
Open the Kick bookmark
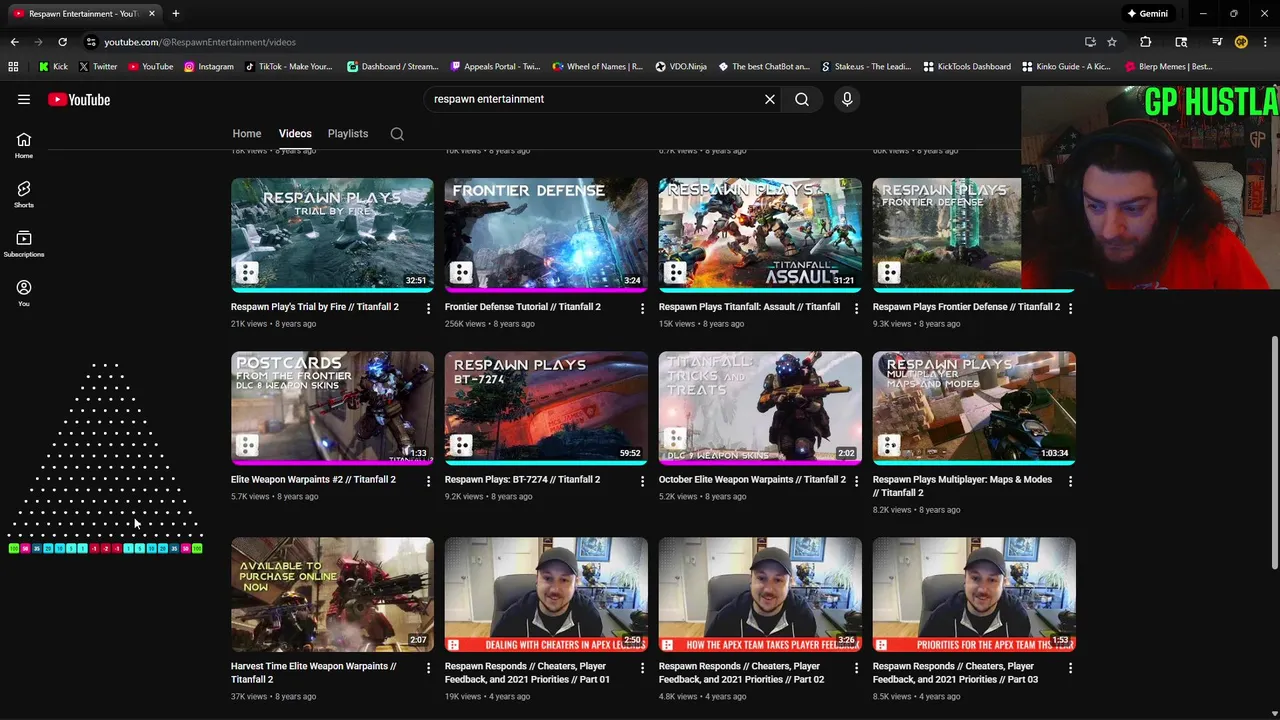53,67
